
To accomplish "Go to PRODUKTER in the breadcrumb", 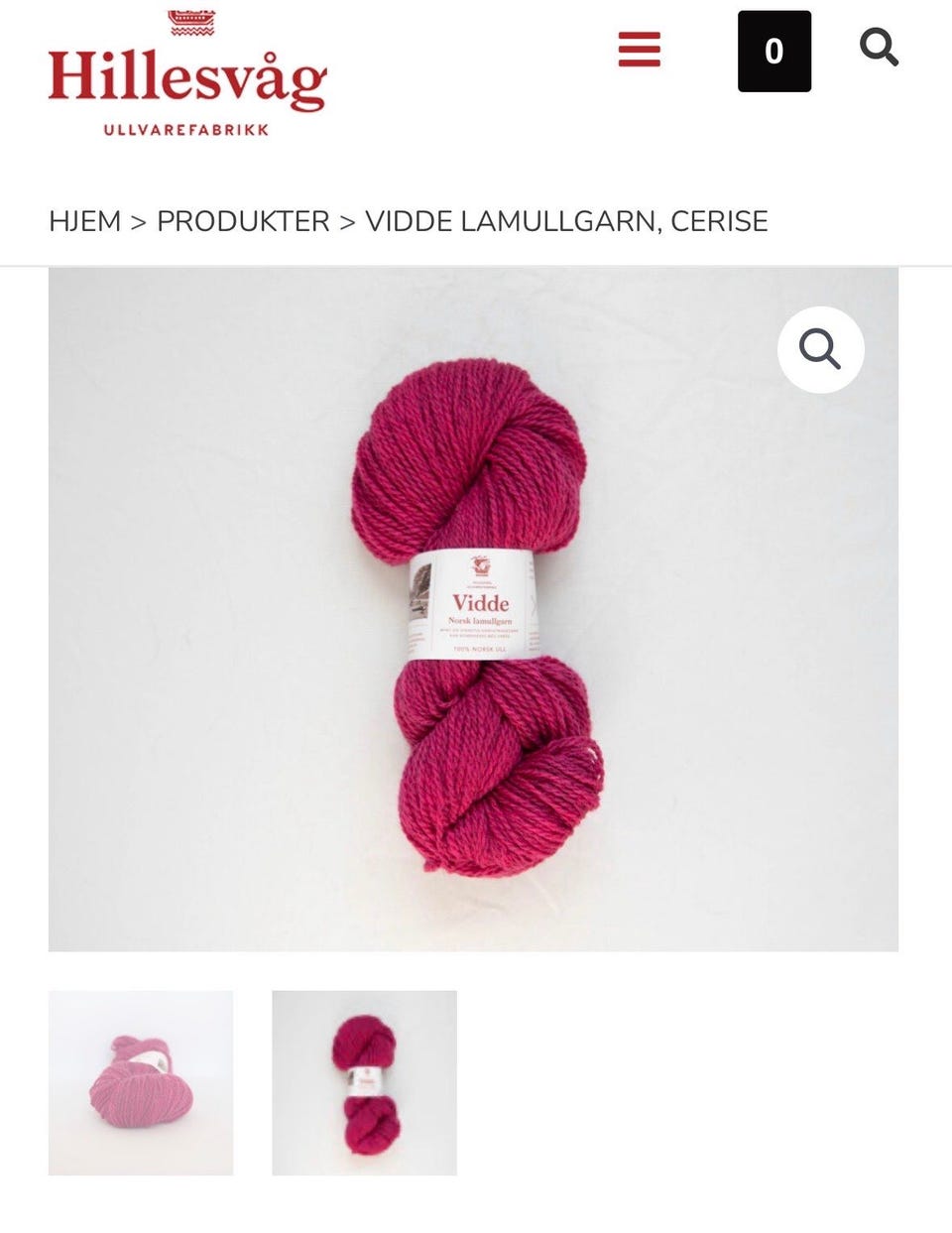I will (x=243, y=221).
